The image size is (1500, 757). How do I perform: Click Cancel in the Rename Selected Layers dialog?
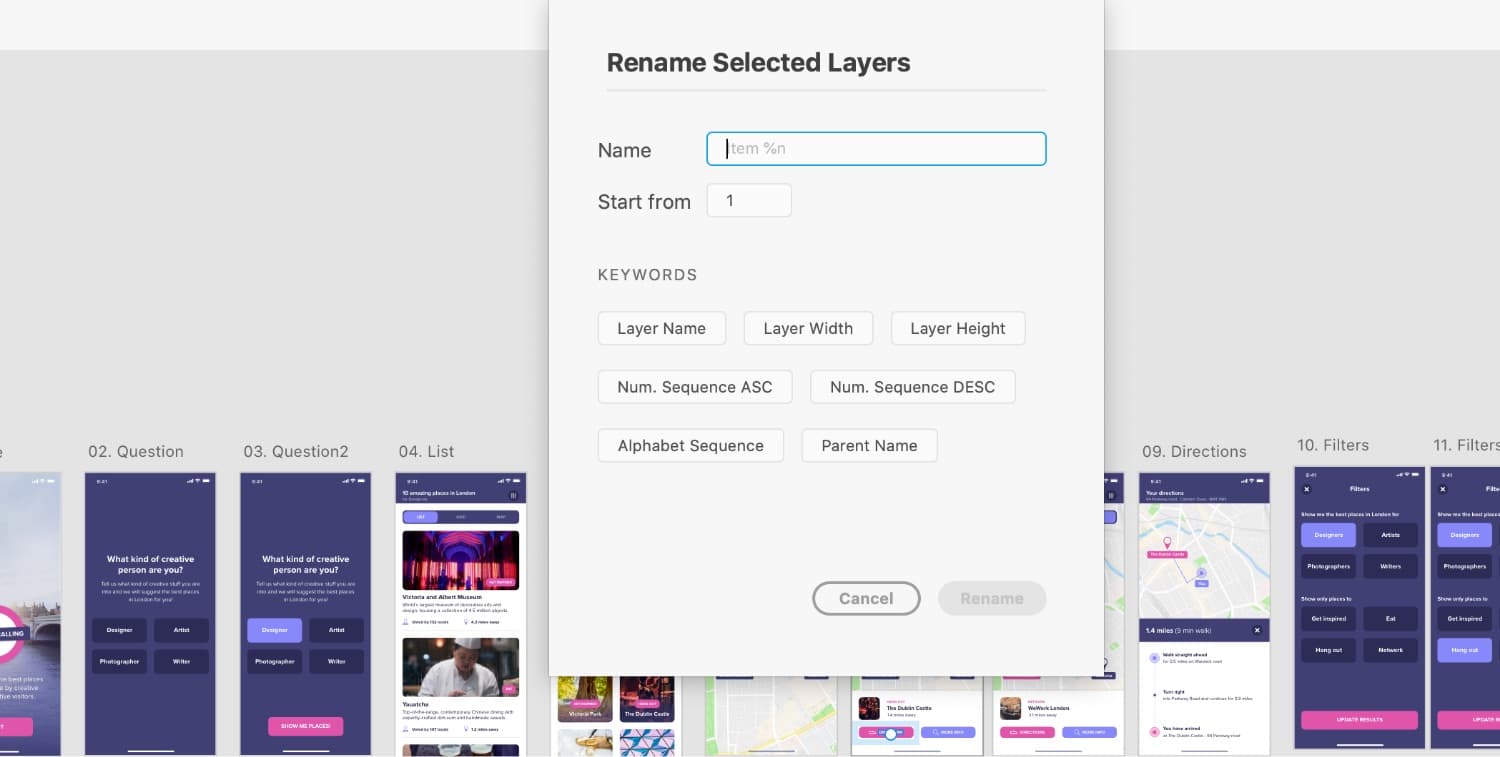pyautogui.click(x=866, y=598)
